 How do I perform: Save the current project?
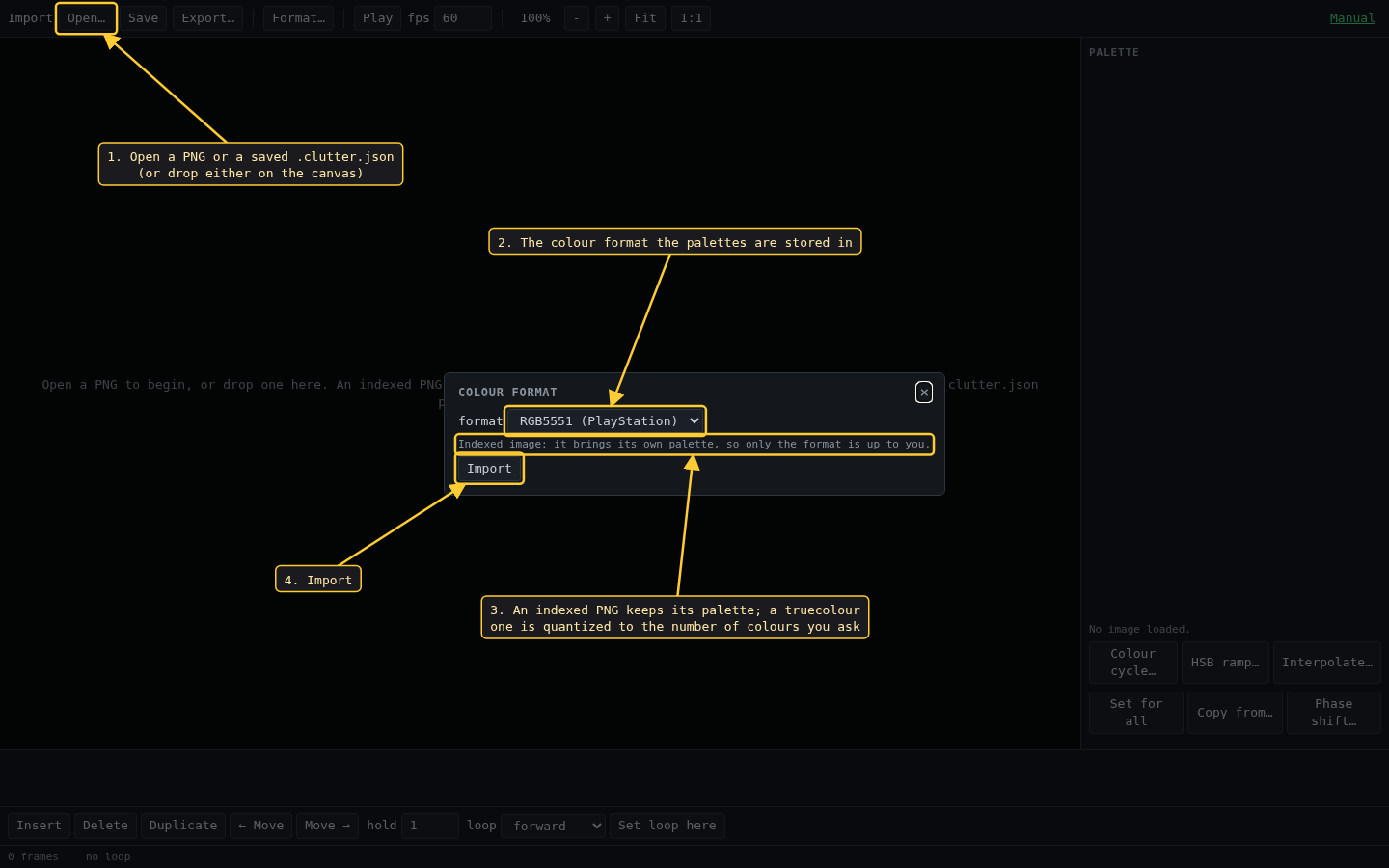tap(143, 18)
